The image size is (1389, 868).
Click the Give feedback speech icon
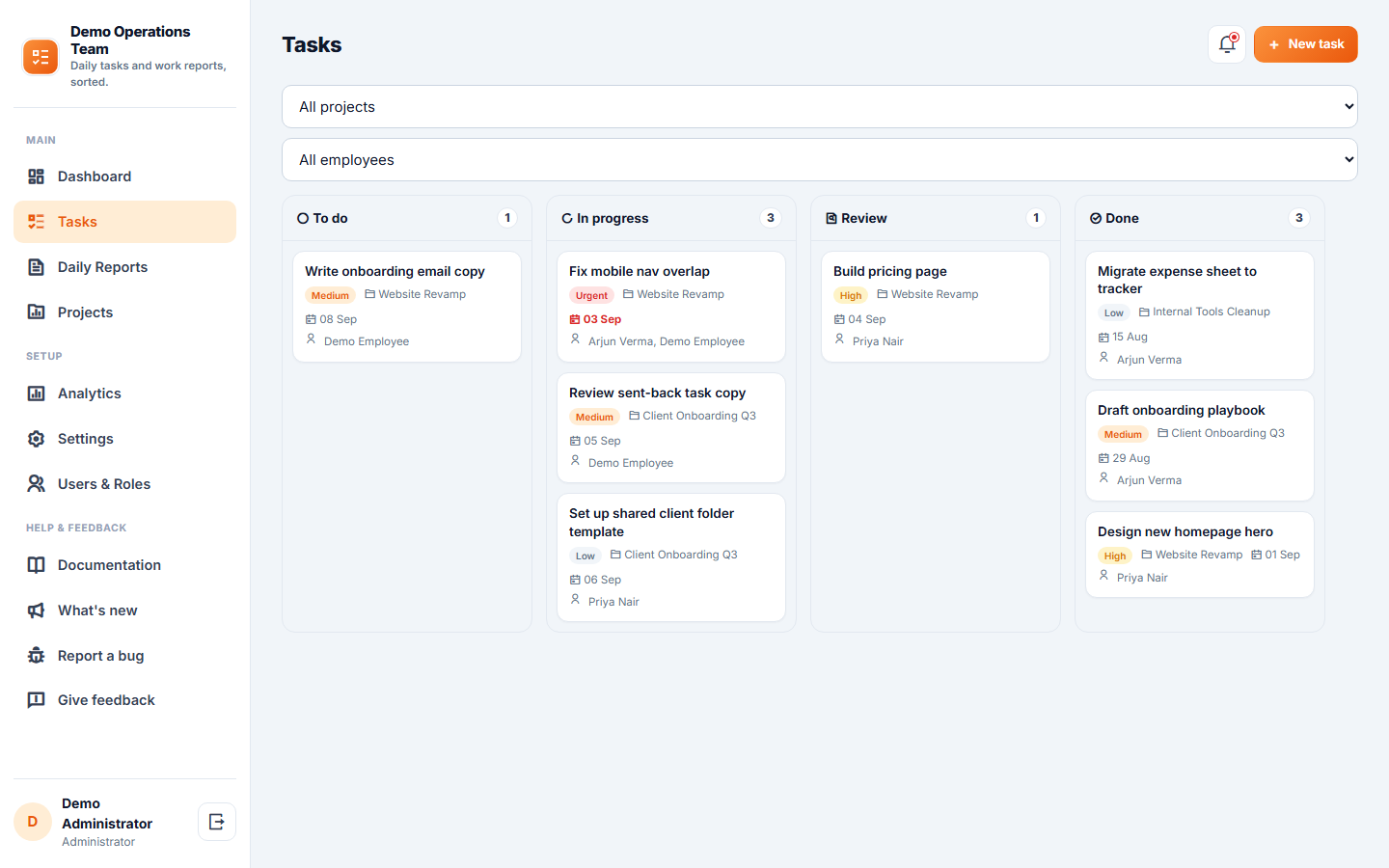pos(36,700)
